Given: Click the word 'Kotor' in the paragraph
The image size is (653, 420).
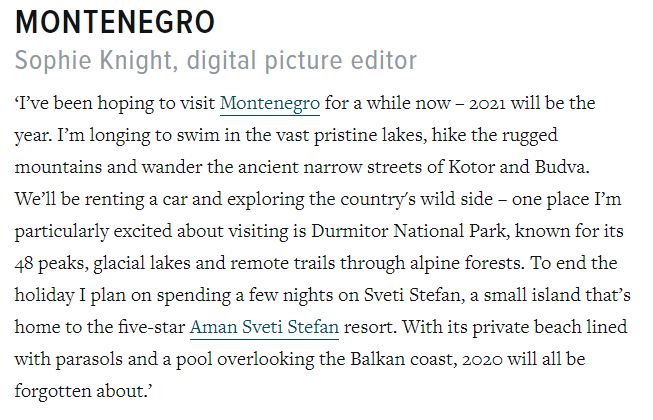Looking at the screenshot, I should (471, 167).
